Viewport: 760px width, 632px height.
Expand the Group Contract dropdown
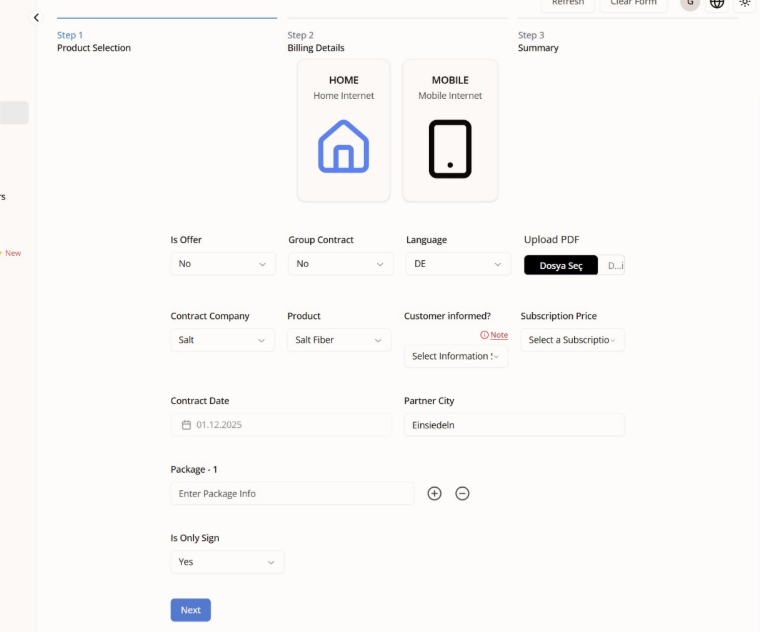(340, 264)
